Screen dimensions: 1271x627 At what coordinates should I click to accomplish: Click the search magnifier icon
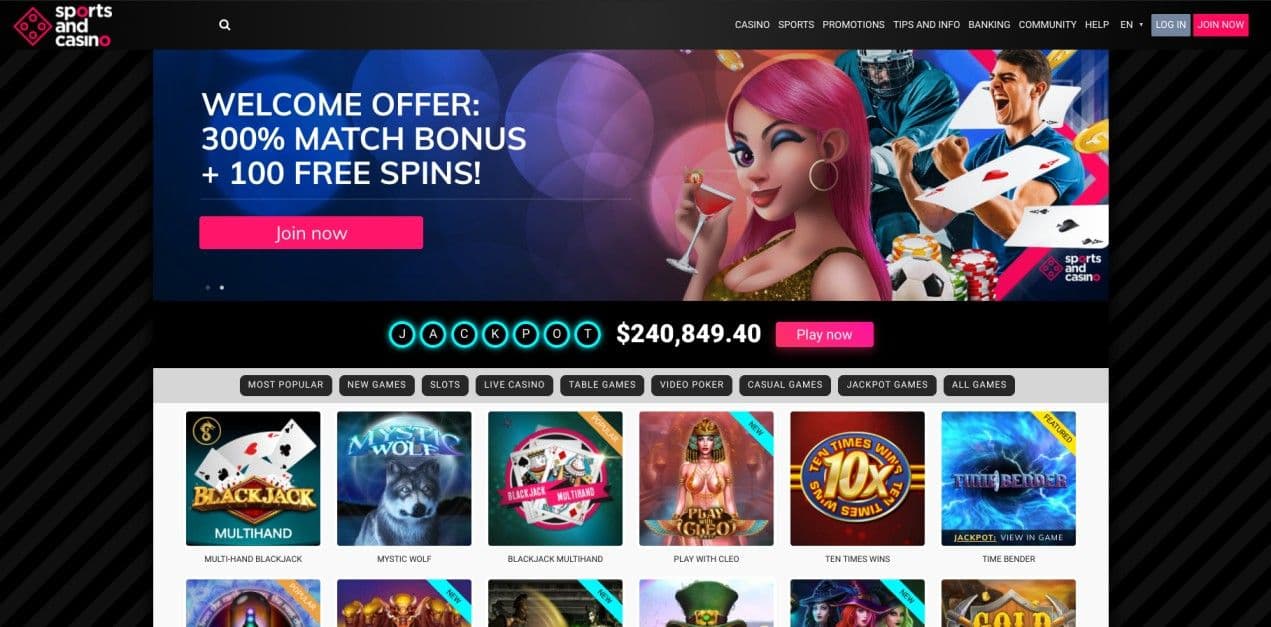point(225,25)
